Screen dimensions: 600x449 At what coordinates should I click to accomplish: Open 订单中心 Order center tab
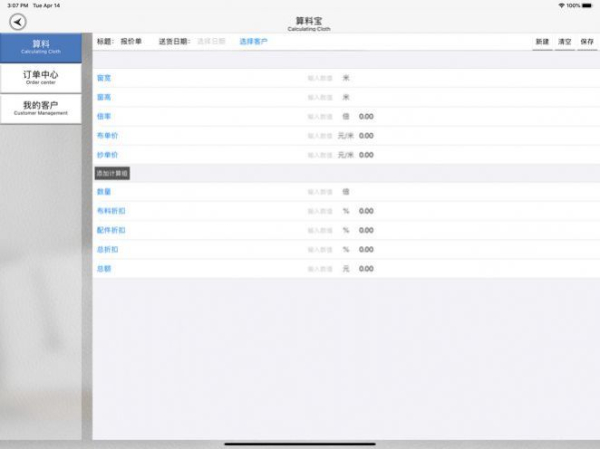point(41,78)
